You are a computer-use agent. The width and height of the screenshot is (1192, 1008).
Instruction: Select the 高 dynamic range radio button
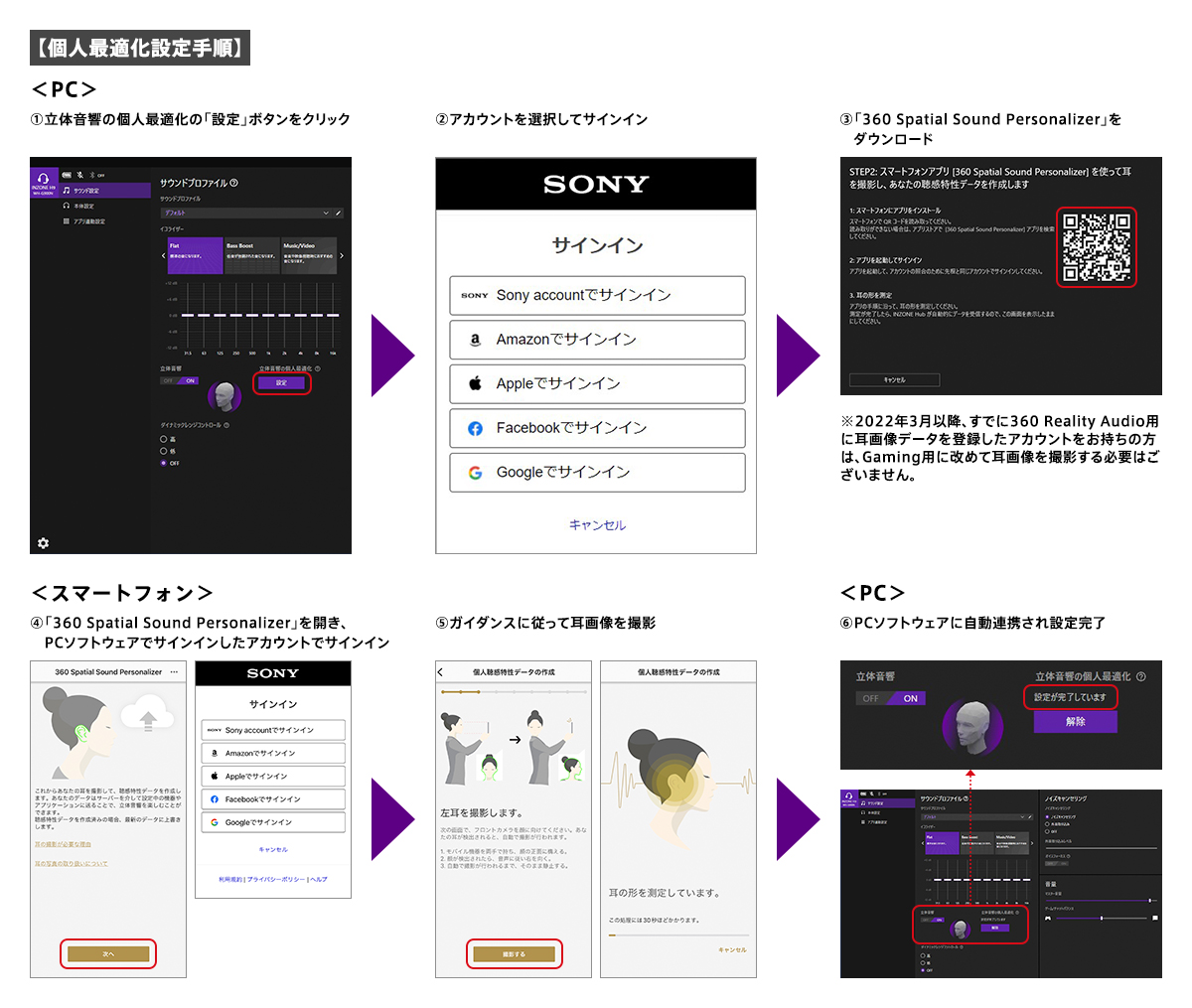pyautogui.click(x=164, y=439)
